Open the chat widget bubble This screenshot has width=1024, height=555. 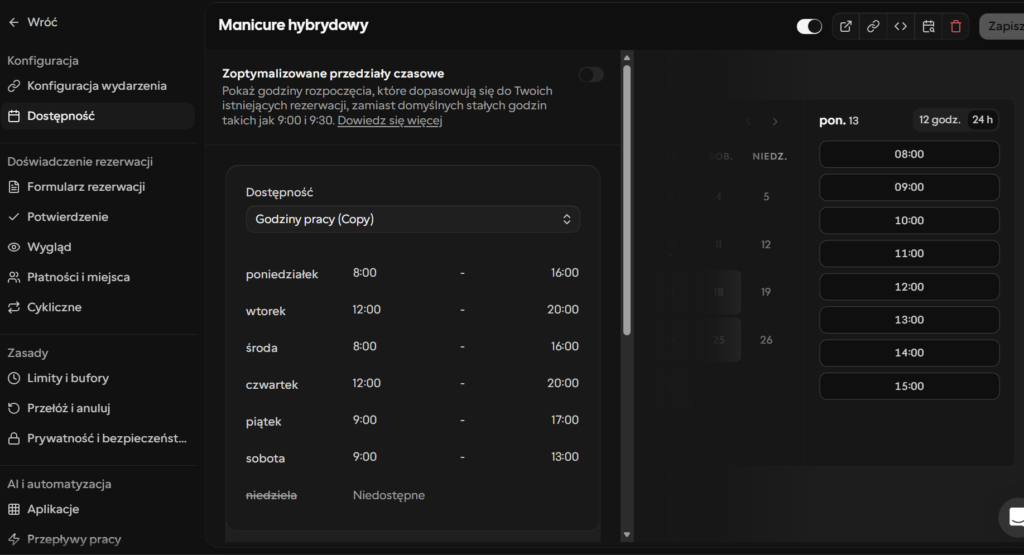(x=1014, y=517)
